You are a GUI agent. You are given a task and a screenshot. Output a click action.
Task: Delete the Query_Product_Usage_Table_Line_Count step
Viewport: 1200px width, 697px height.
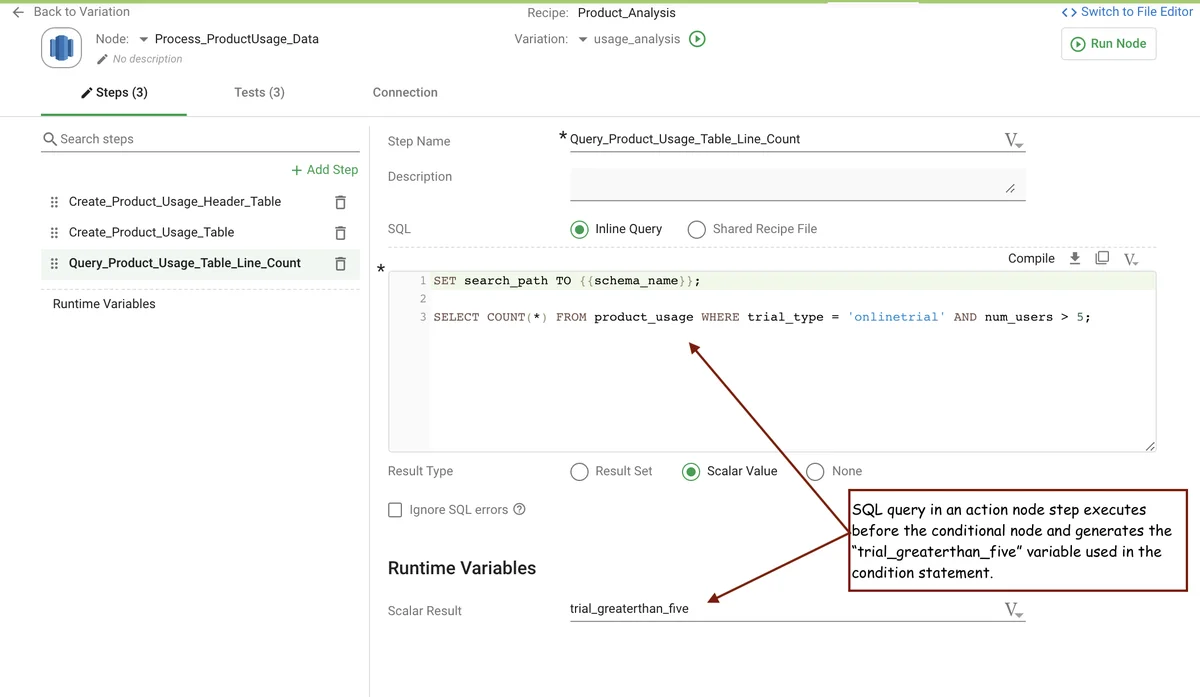(x=340, y=264)
